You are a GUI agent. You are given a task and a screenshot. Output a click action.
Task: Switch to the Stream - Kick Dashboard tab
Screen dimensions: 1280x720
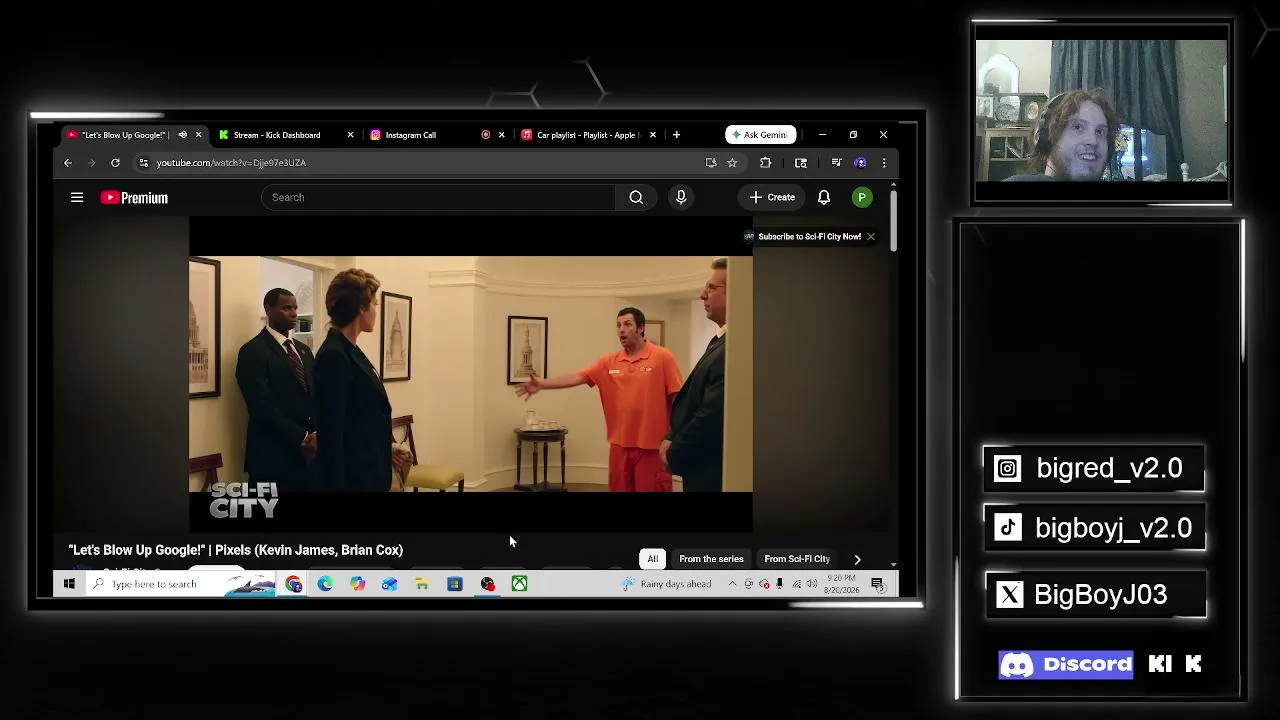point(284,135)
